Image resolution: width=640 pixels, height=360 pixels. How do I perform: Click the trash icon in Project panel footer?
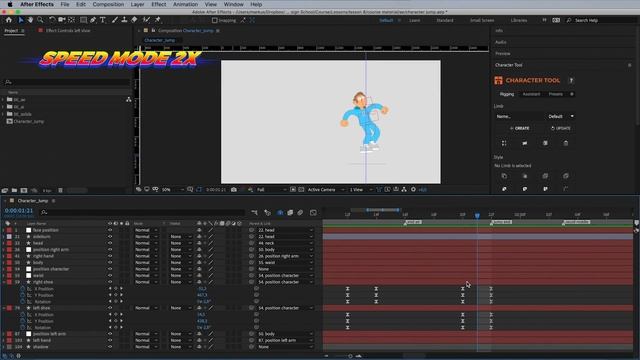coord(60,190)
